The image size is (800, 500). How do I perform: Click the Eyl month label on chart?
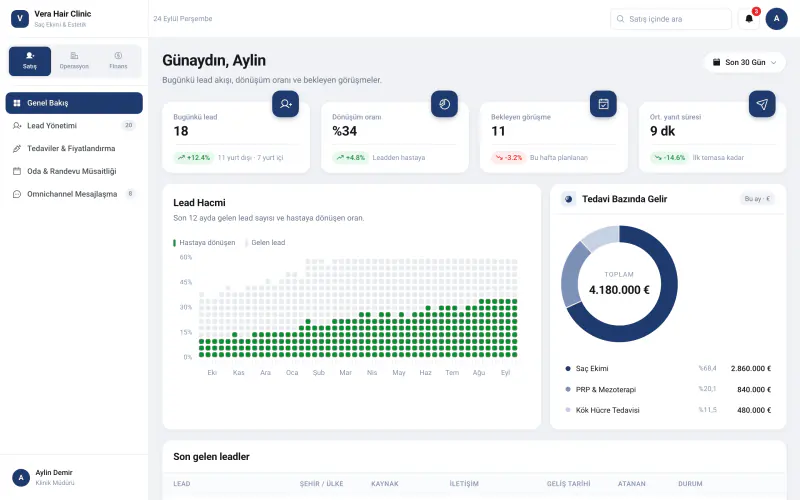tap(506, 373)
